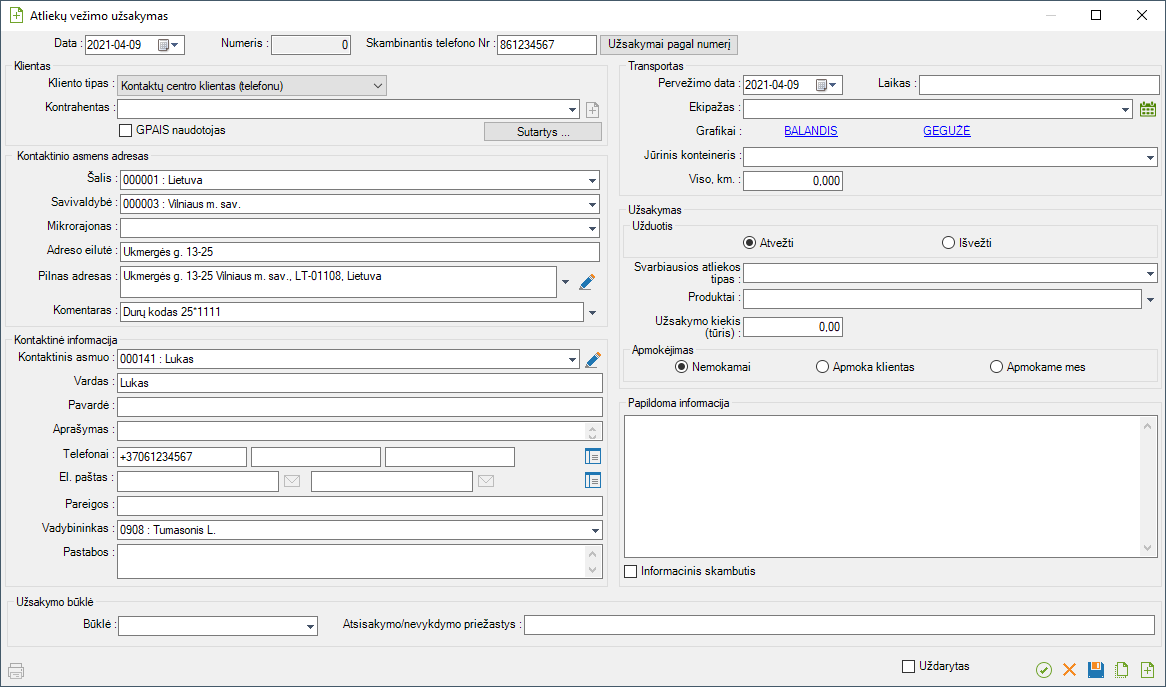Edit the Kontaktinis asmuo with pencil icon
Image resolution: width=1166 pixels, height=687 pixels.
(x=593, y=359)
